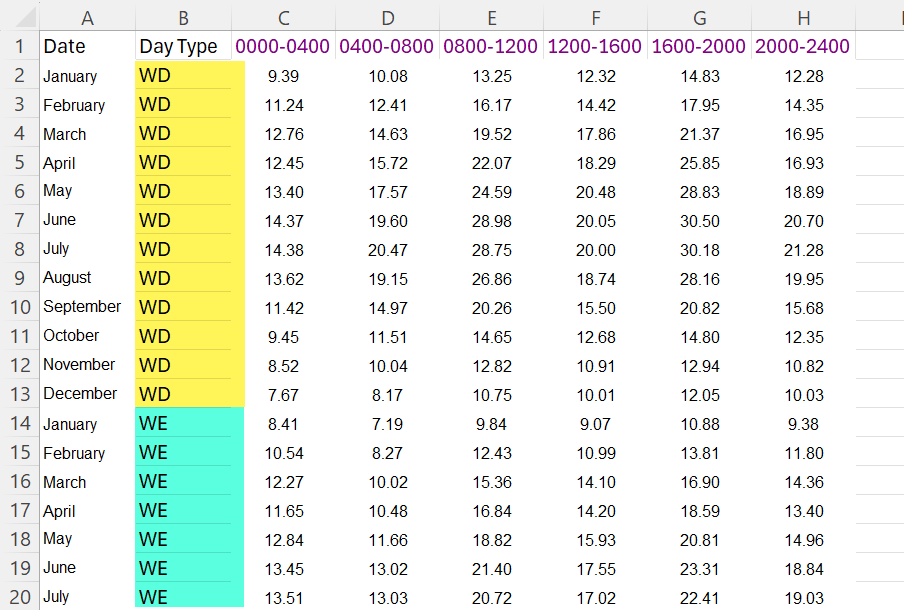Click the Day Type header cell
Screen dimensions: 904x610
[x=183, y=46]
